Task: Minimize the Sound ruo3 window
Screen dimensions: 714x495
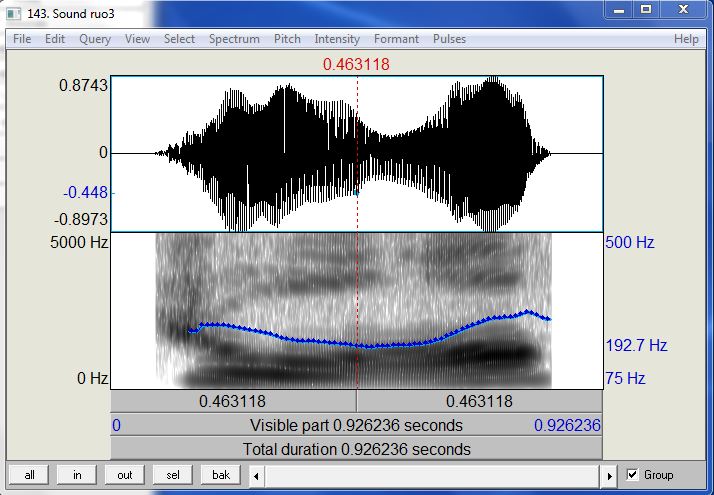Action: point(619,10)
